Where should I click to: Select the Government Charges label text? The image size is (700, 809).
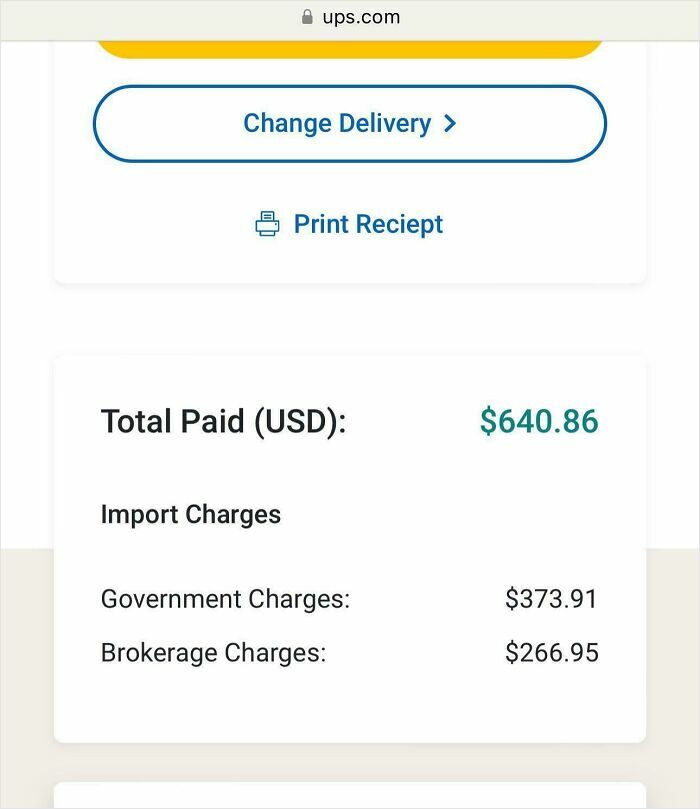point(225,598)
